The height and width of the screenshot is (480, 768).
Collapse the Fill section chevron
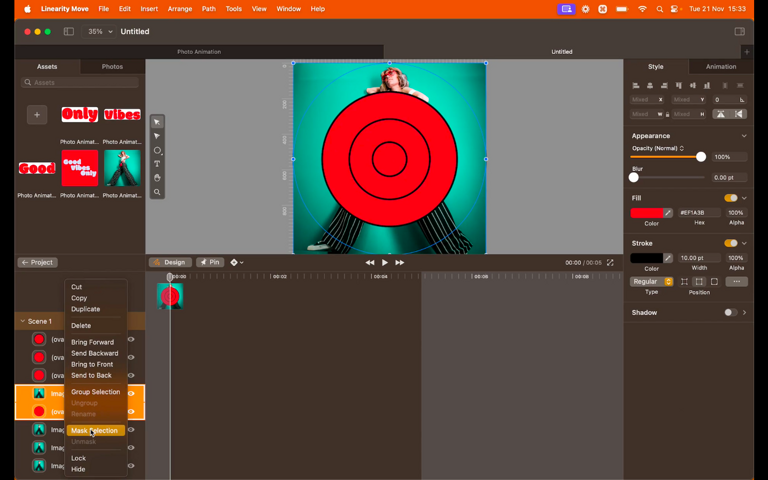[x=744, y=198]
